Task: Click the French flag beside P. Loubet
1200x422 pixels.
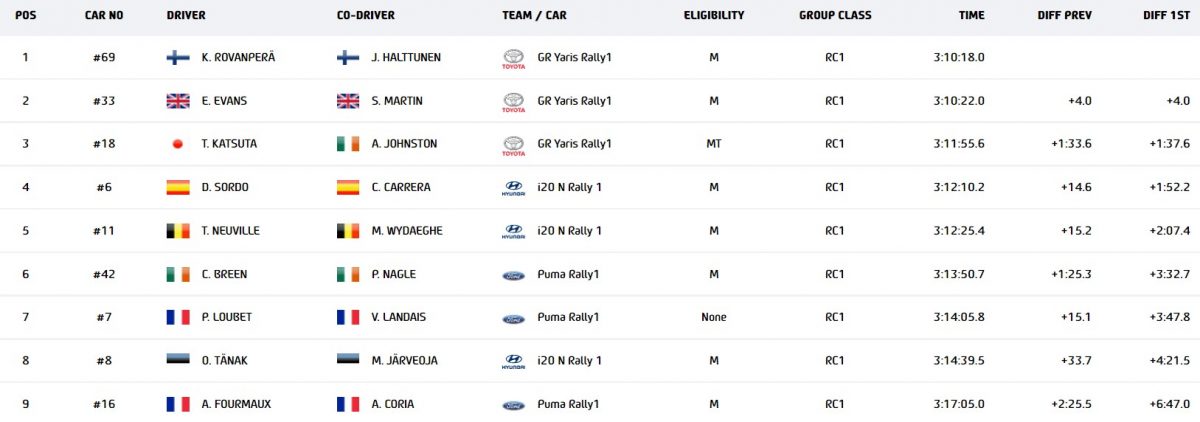Action: coord(178,318)
